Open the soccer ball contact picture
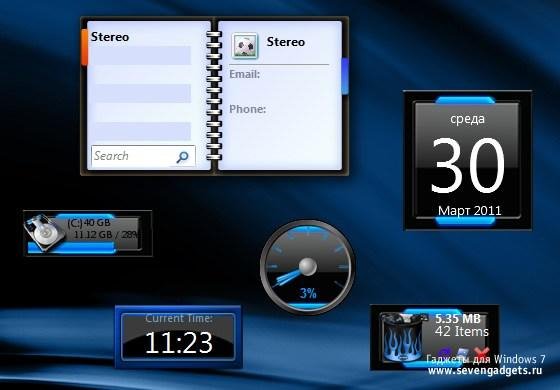Image resolution: width=560 pixels, height=390 pixels. [x=245, y=46]
